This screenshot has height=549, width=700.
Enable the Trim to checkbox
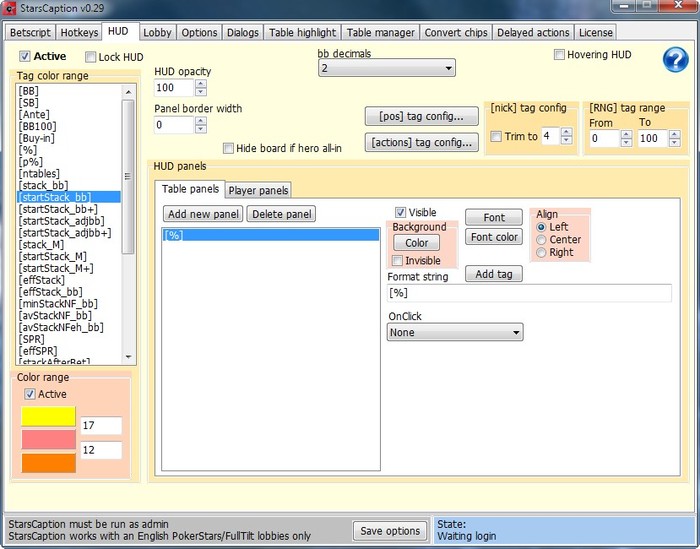tap(496, 137)
